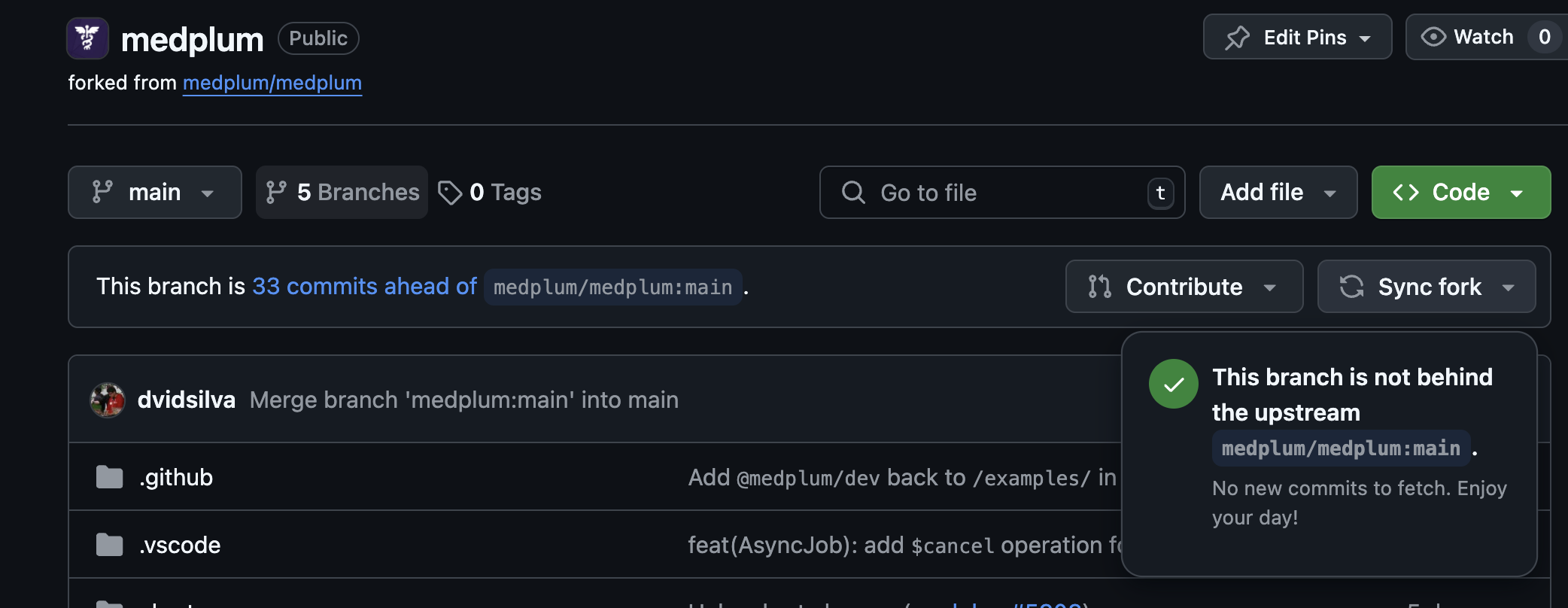
Task: Click the 'No new commits to fetch' message
Action: click(1360, 503)
